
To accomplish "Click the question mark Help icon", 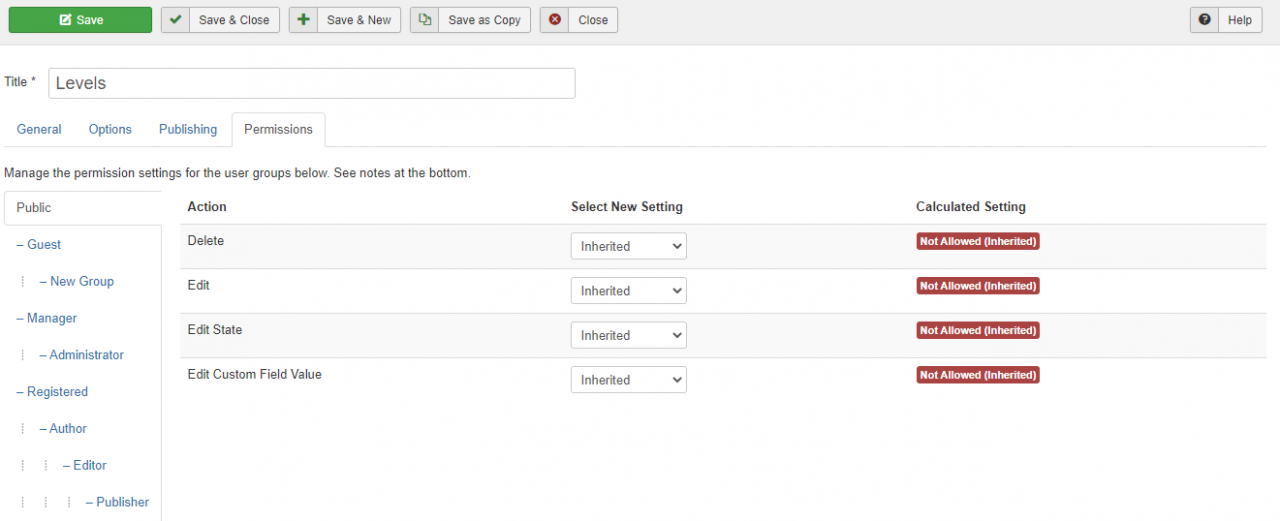I will [x=1204, y=20].
